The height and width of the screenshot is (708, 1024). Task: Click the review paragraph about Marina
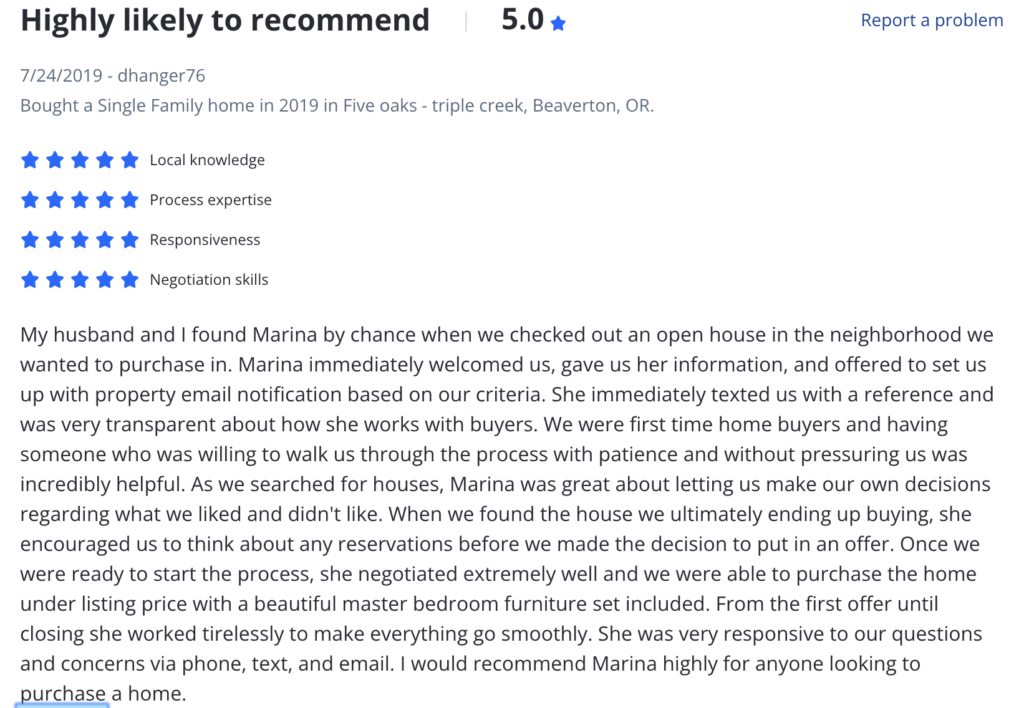click(507, 514)
